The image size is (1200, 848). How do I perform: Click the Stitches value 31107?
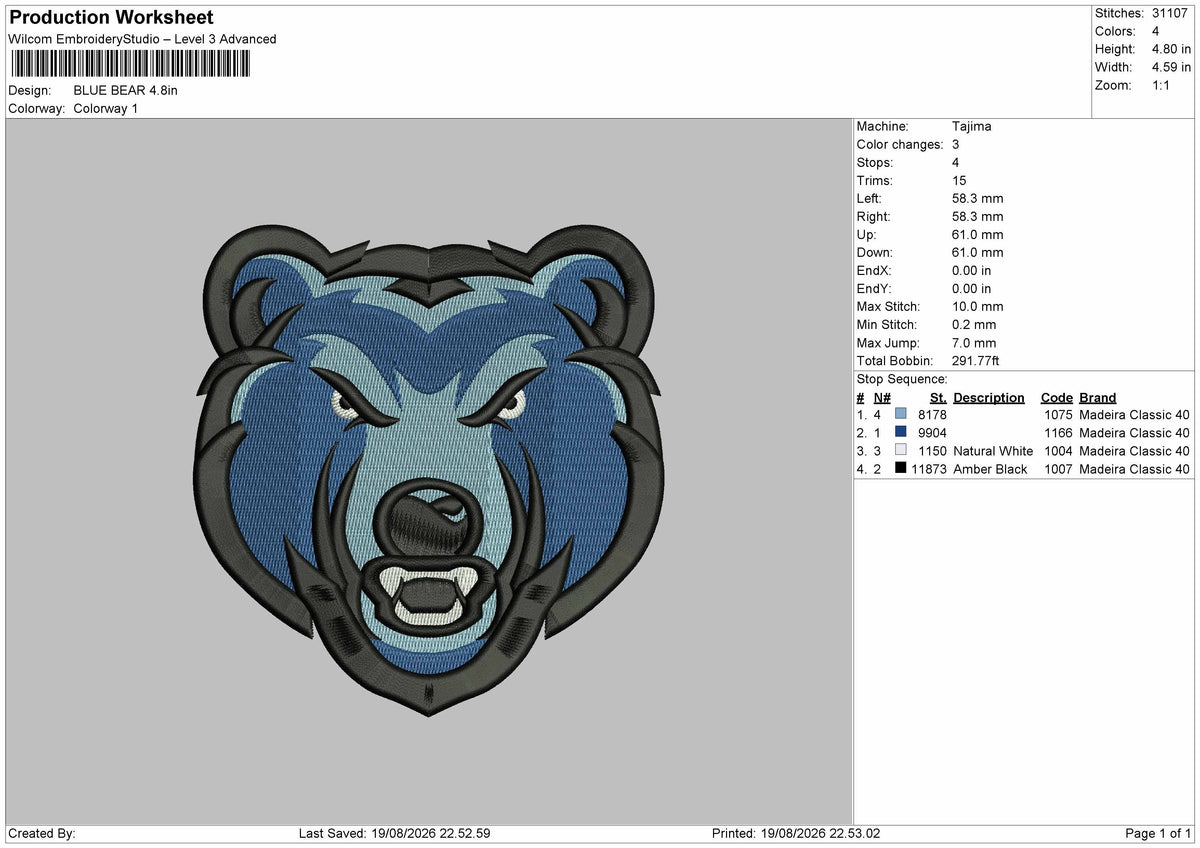[x=1169, y=13]
